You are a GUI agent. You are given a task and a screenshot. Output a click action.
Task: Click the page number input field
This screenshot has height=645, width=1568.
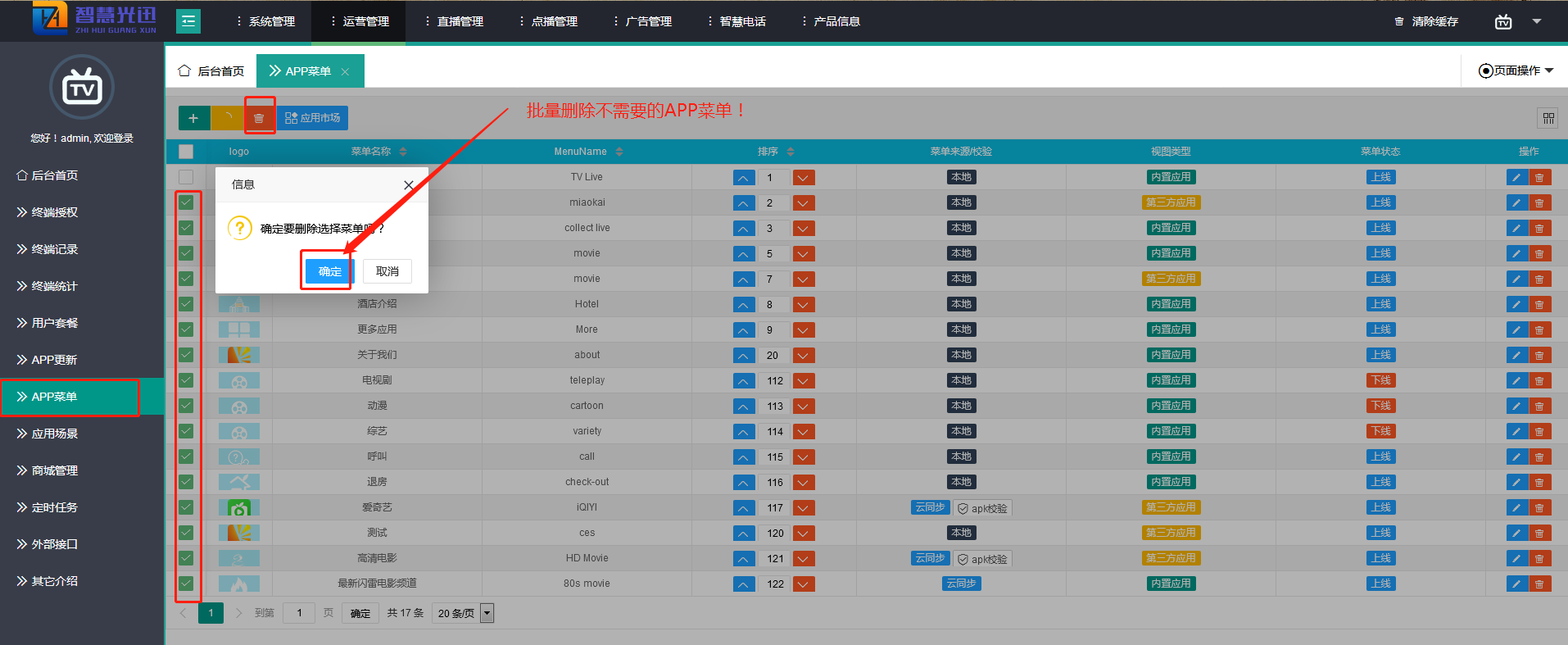pos(299,613)
